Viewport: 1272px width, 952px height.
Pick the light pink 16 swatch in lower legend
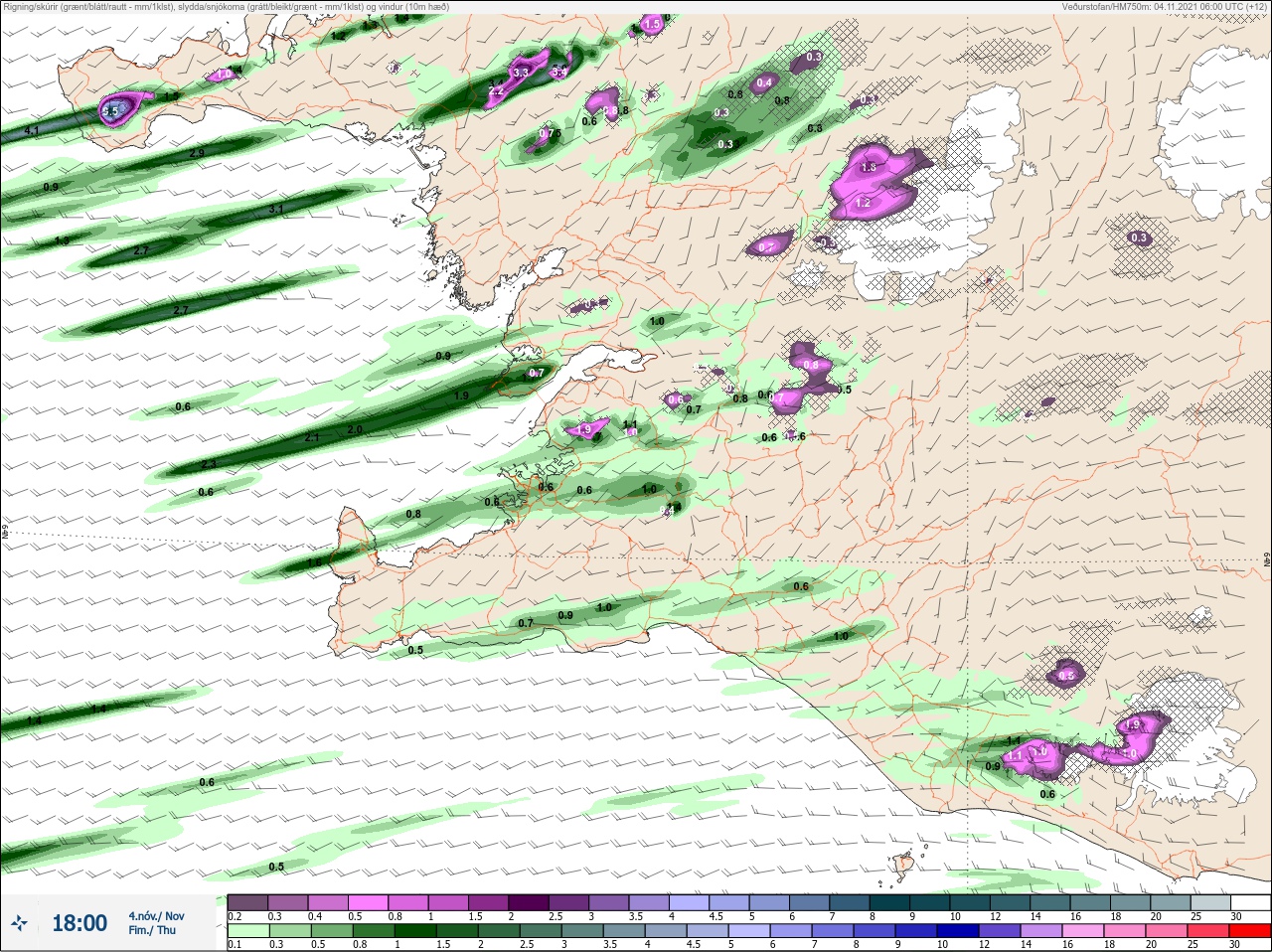(x=1082, y=931)
